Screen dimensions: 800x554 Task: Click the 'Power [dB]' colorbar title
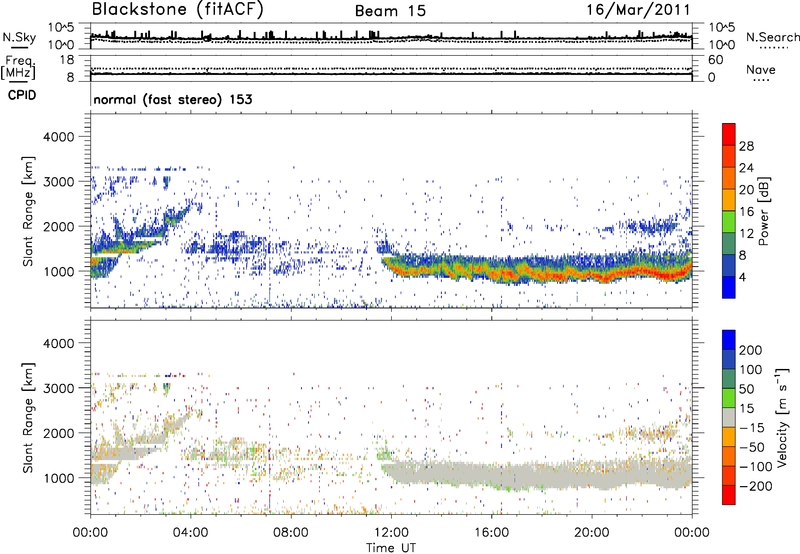point(764,211)
